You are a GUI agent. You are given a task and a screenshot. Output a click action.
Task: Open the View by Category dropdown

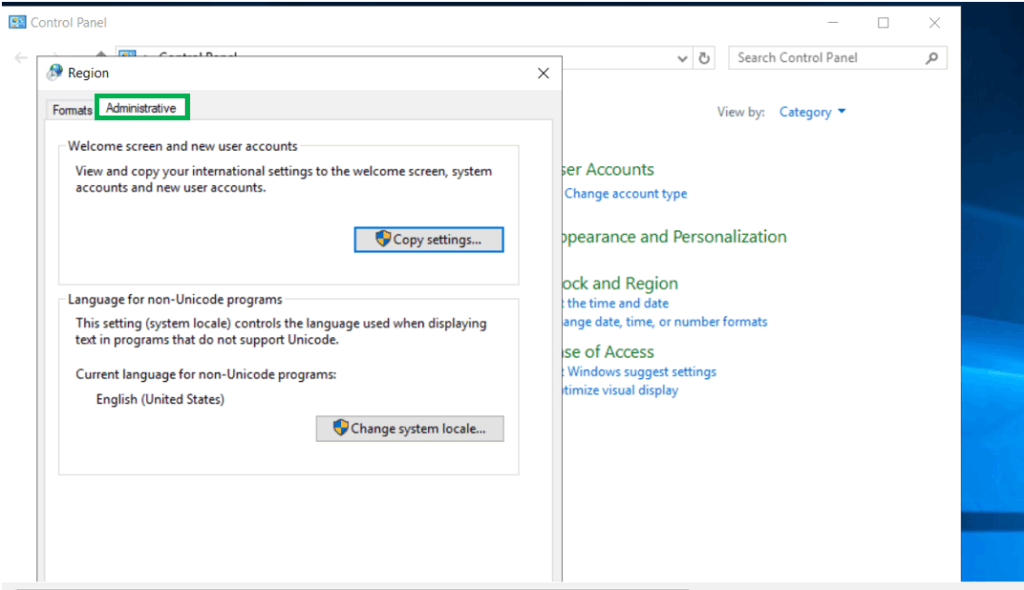(x=812, y=112)
